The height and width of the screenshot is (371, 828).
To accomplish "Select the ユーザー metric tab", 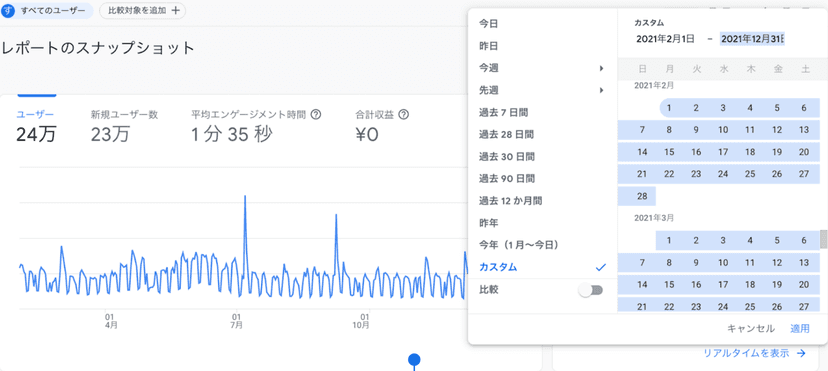I will coord(36,126).
